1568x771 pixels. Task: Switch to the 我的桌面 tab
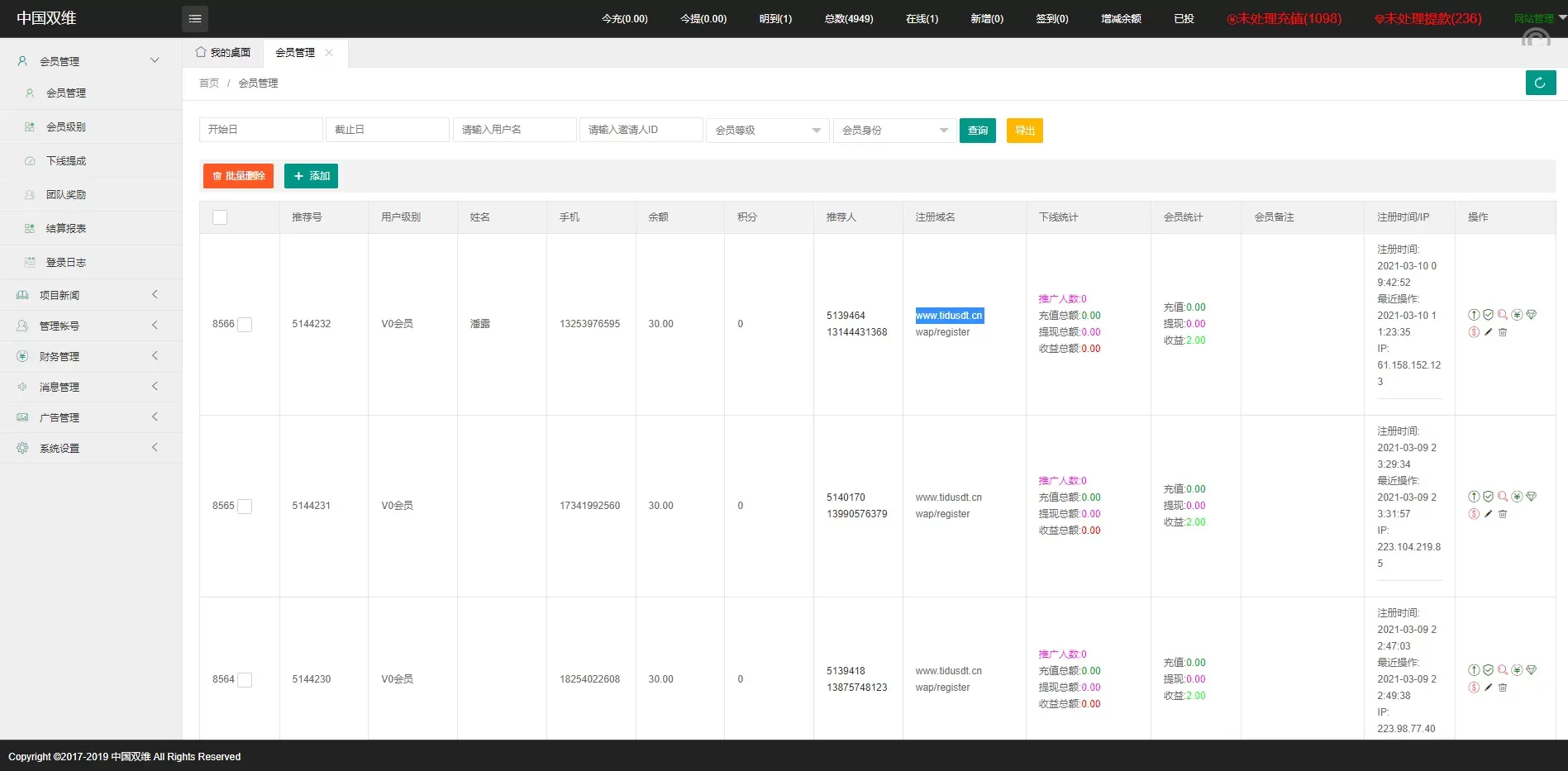(x=223, y=53)
